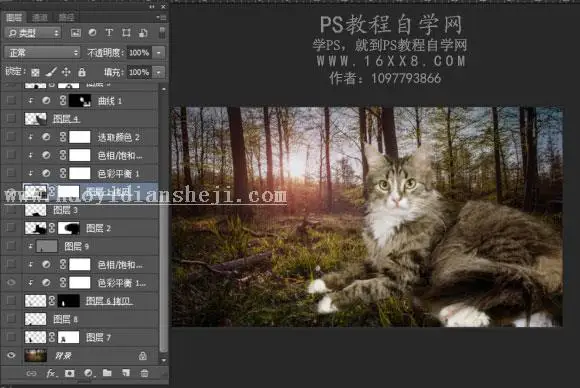Show the 图层 8 layer visibility box
This screenshot has height=388, width=580.
[11, 319]
